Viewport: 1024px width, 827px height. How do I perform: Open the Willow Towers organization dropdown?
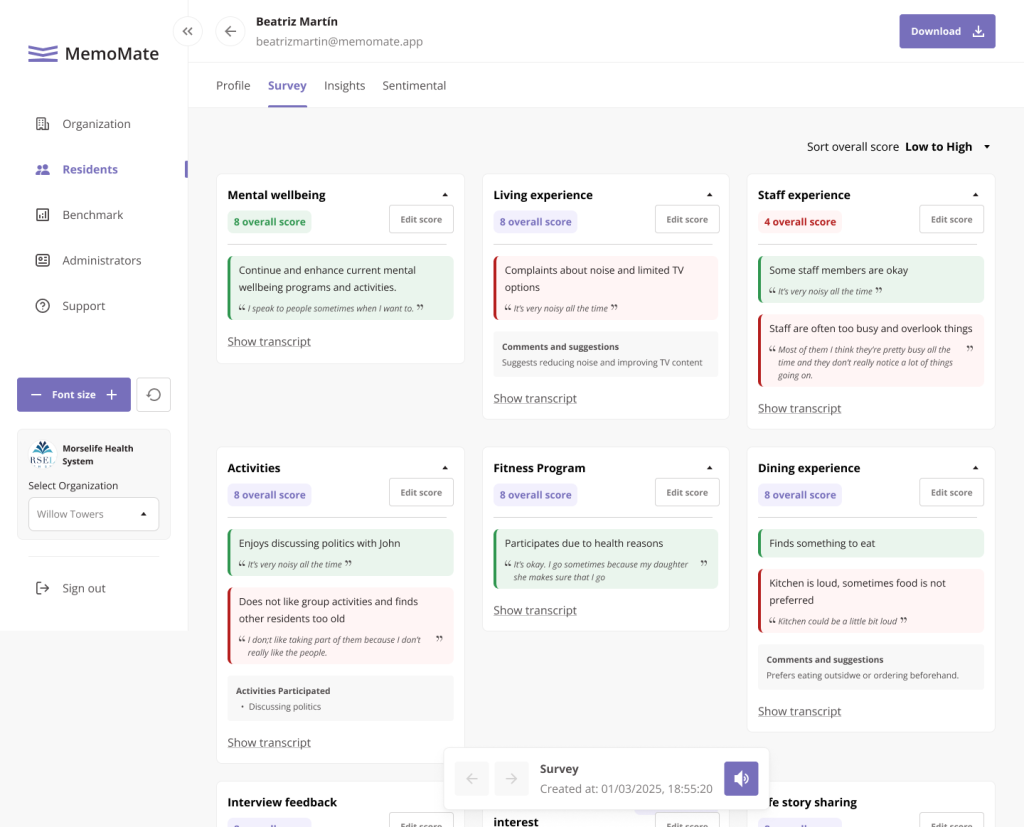(x=92, y=514)
